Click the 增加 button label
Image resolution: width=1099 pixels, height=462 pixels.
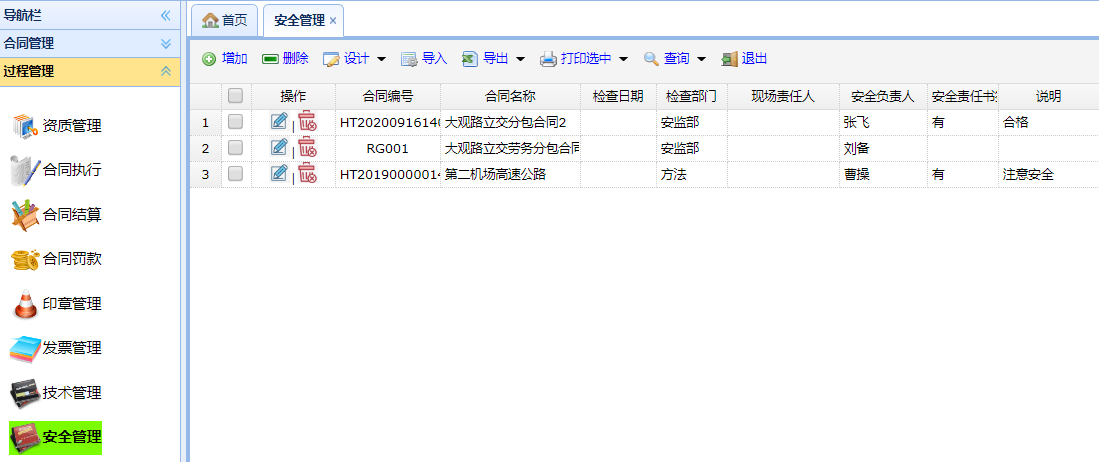pos(234,59)
